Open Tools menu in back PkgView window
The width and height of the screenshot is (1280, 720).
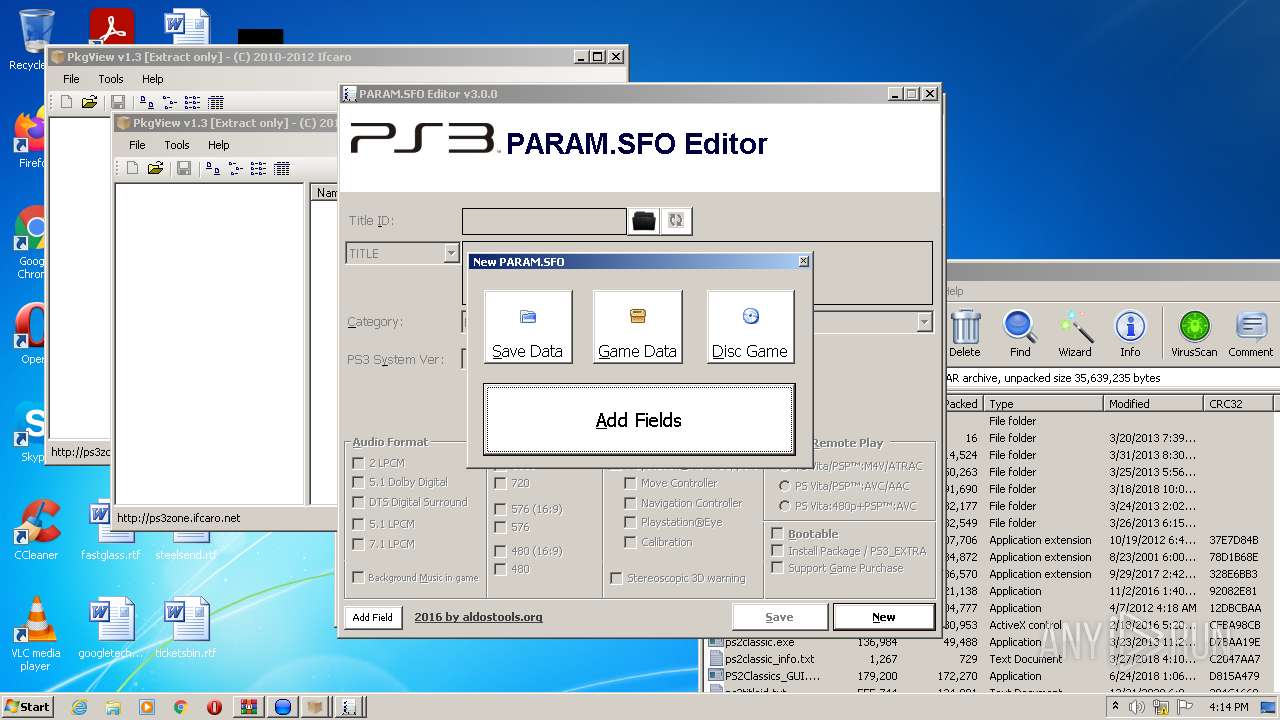(x=111, y=79)
